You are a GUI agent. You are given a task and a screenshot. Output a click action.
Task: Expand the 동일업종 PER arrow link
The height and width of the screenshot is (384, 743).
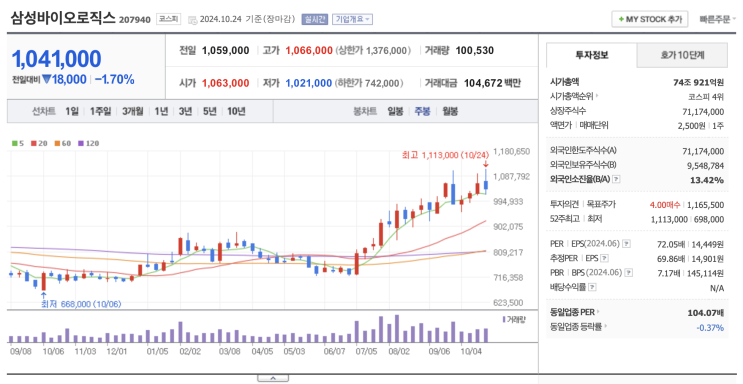598,312
